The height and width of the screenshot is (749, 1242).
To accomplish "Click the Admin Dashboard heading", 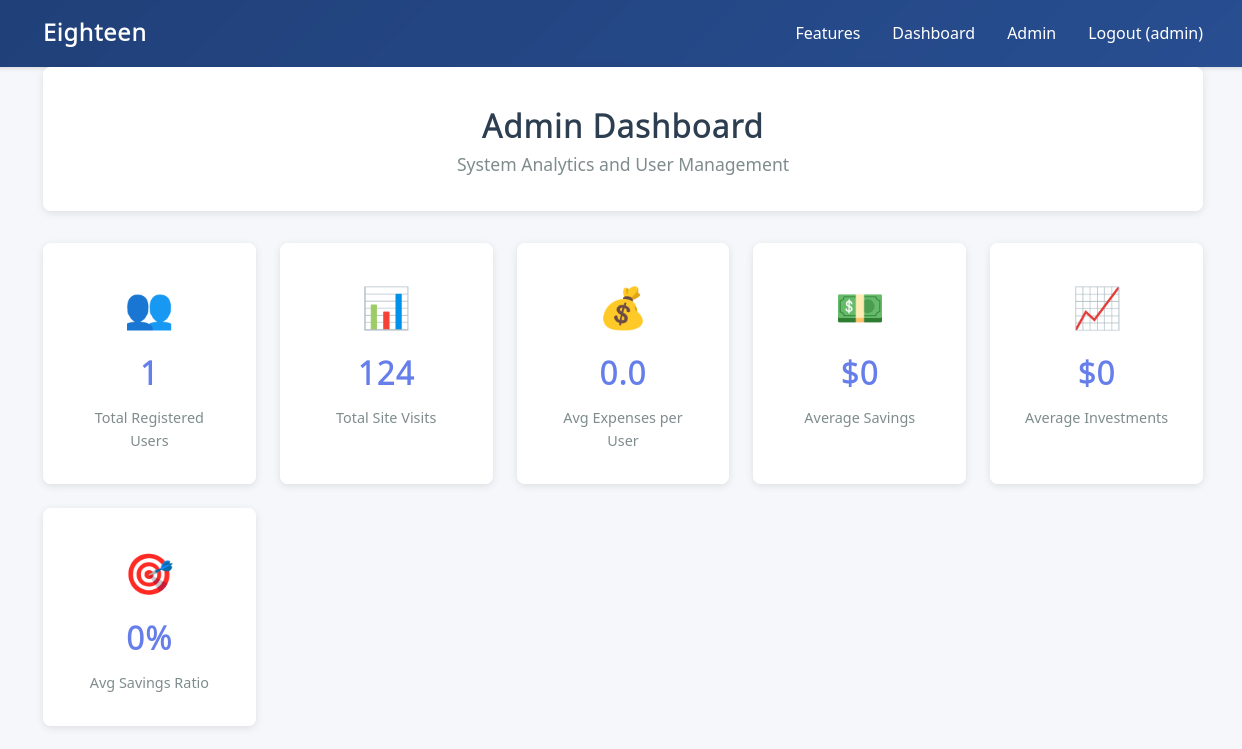I will click(622, 126).
